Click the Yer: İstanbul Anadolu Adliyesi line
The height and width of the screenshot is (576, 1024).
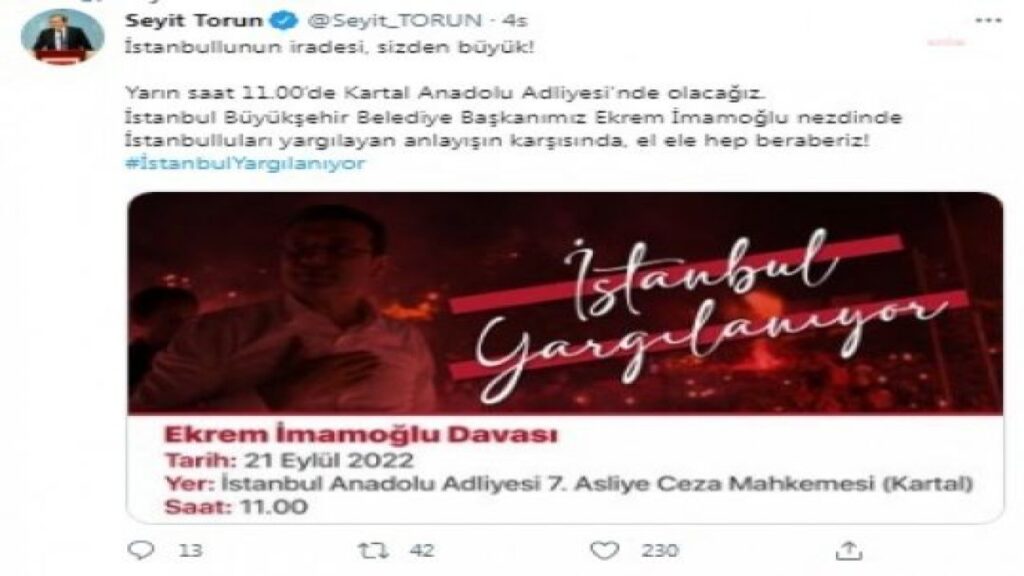click(568, 484)
